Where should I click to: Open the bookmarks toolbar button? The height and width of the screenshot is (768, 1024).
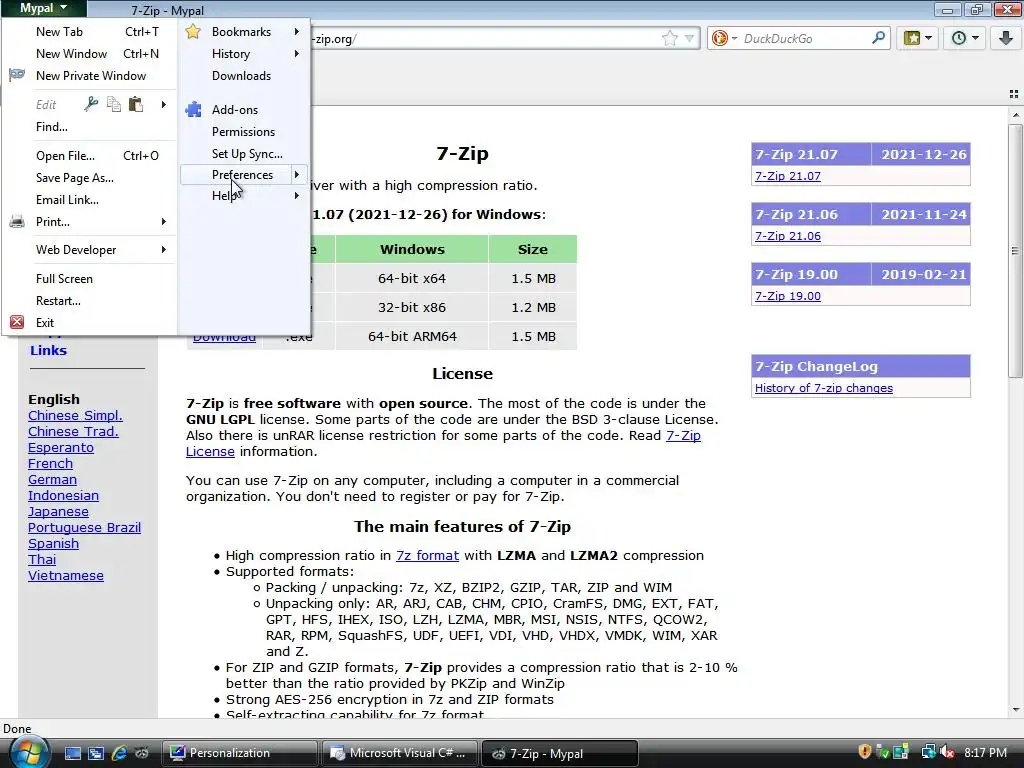tap(918, 38)
